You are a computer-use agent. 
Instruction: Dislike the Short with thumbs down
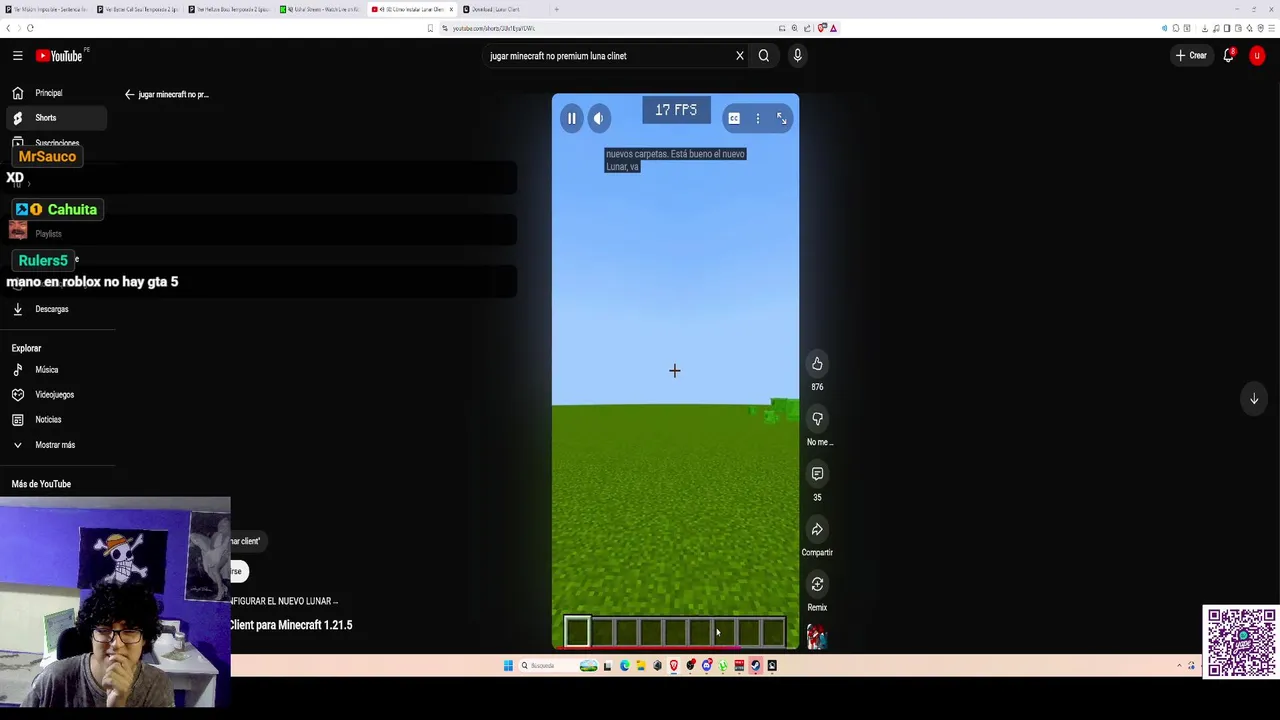point(817,419)
